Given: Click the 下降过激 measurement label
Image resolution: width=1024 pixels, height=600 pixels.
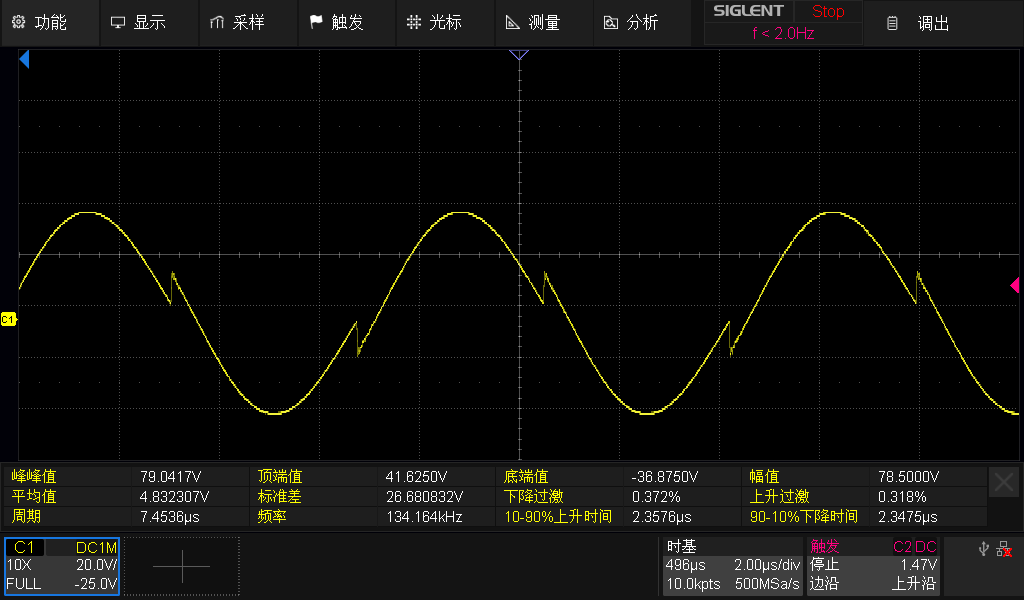Looking at the screenshot, I should pos(534,497).
